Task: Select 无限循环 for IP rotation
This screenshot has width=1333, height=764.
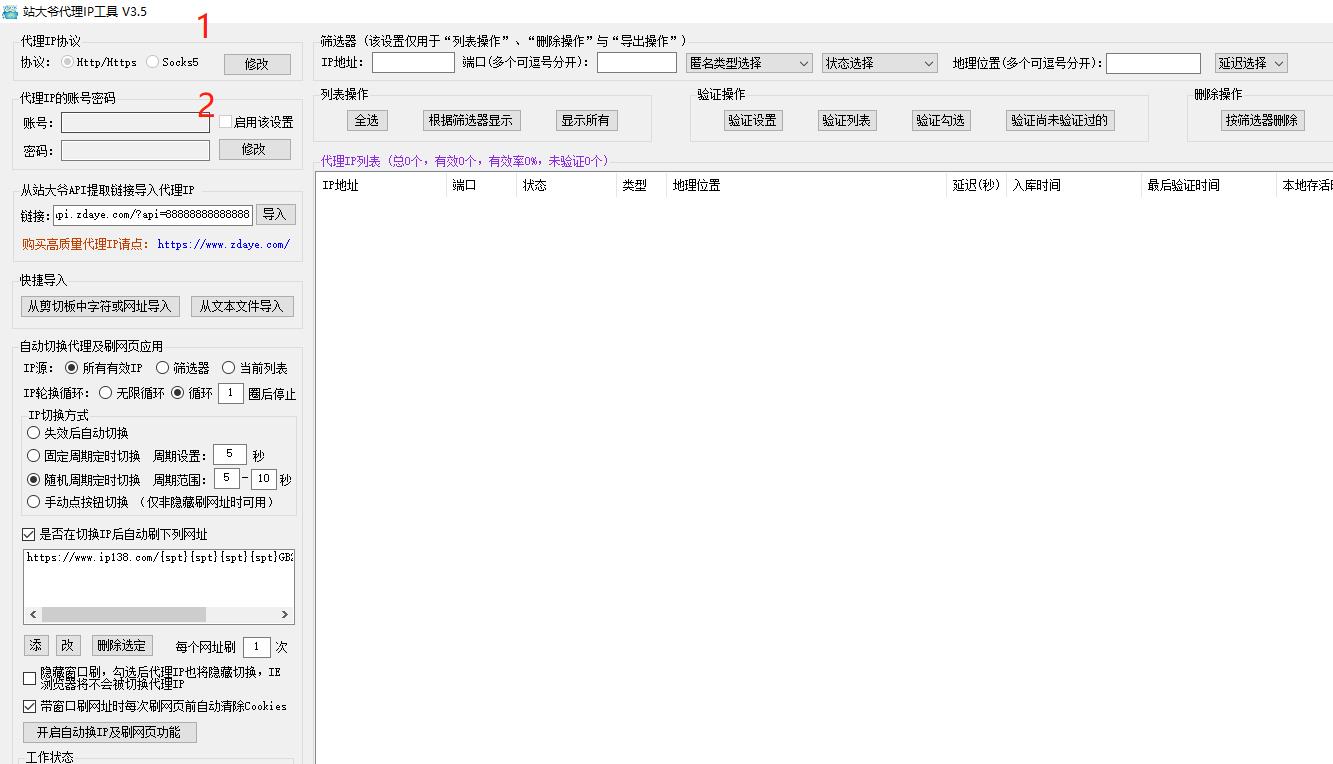Action: 108,392
